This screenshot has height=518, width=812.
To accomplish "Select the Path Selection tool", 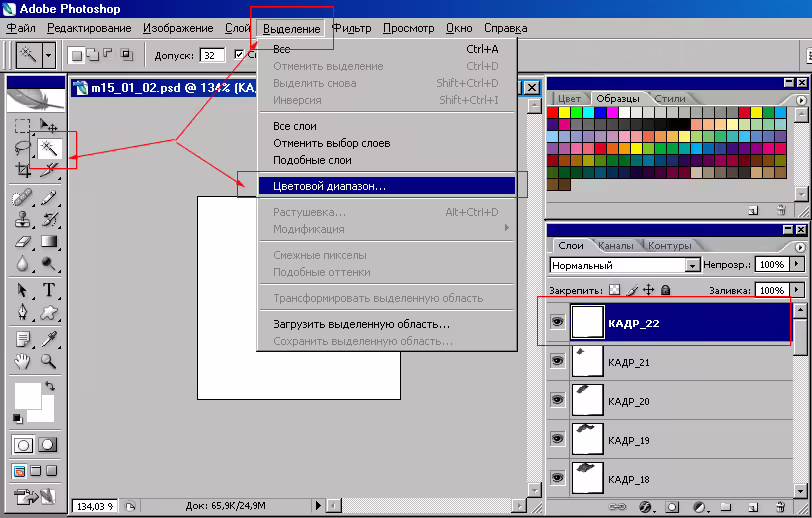I will click(x=22, y=290).
